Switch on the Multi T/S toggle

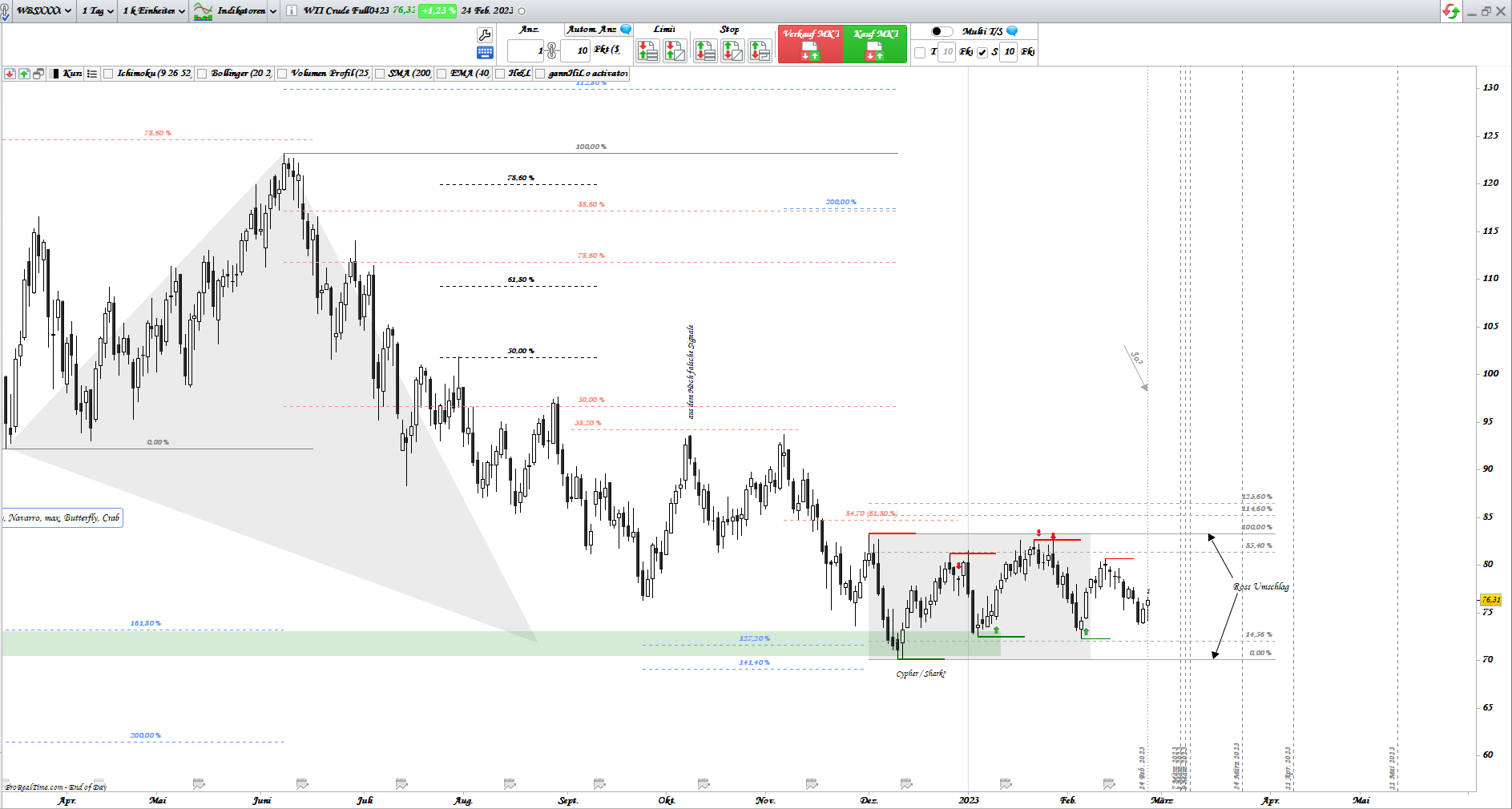942,31
